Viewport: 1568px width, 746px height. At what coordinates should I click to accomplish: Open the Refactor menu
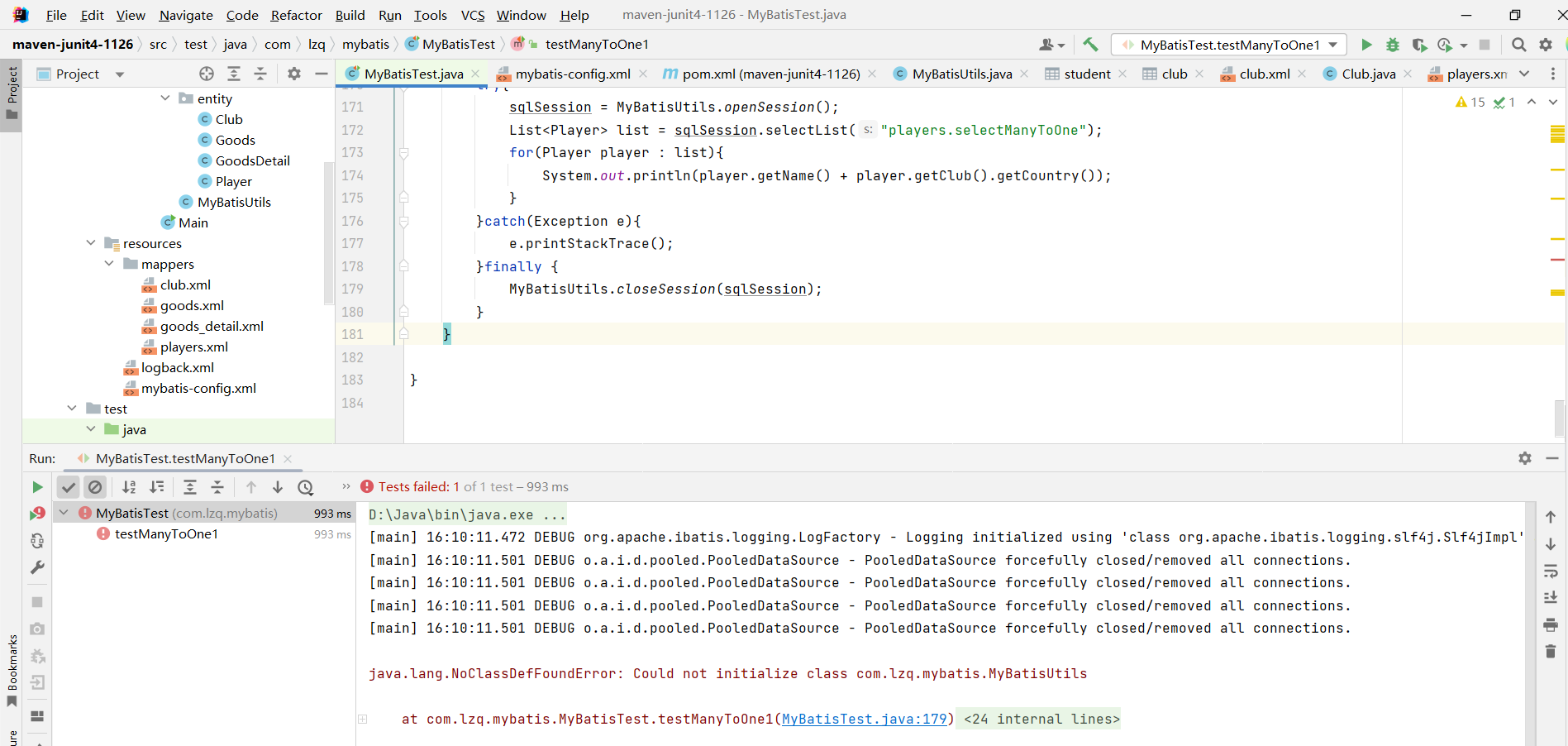tap(296, 15)
